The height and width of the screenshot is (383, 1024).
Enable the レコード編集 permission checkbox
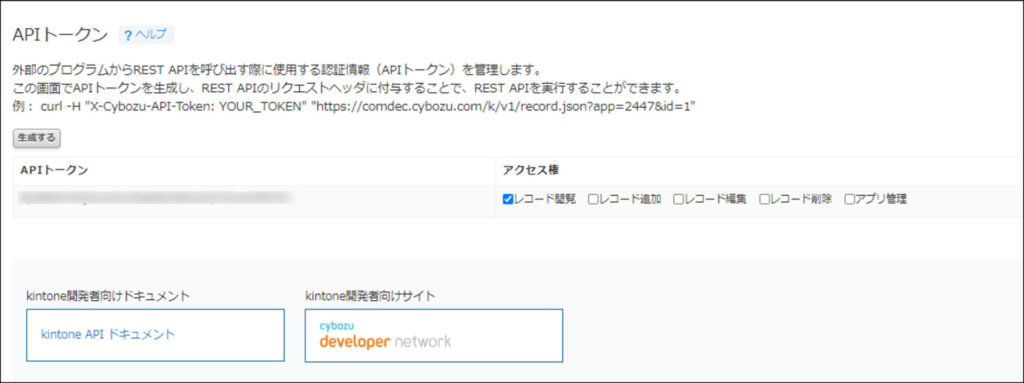pyautogui.click(x=679, y=199)
